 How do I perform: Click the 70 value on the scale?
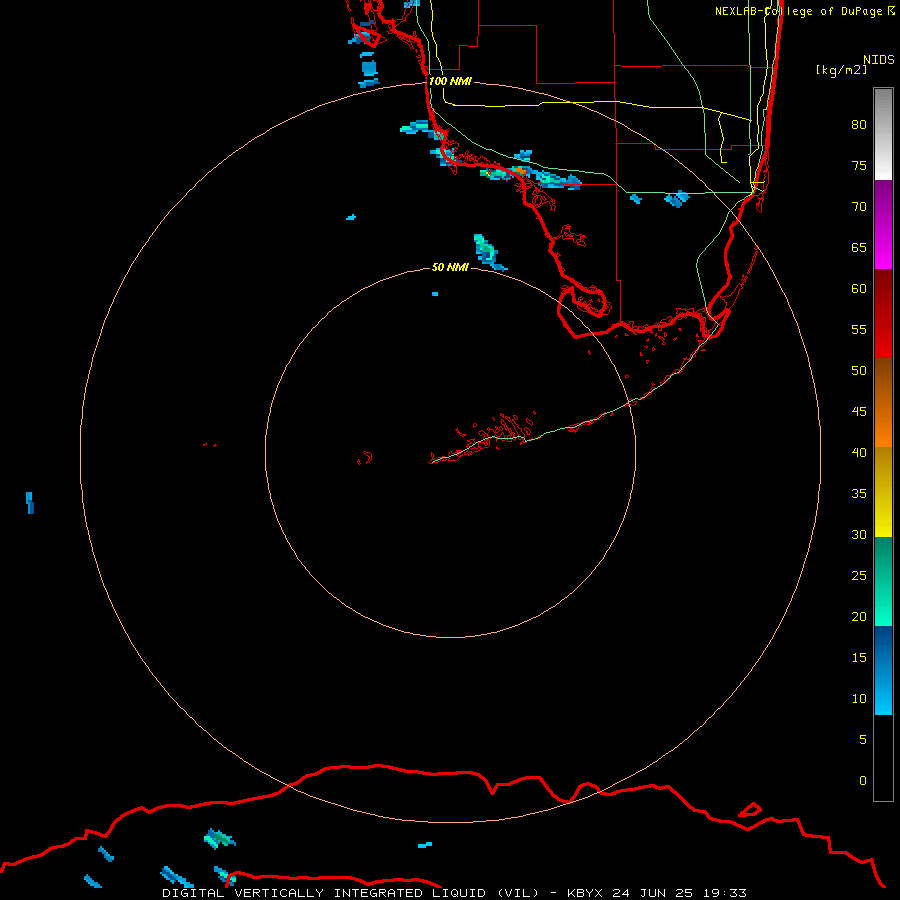tap(859, 207)
